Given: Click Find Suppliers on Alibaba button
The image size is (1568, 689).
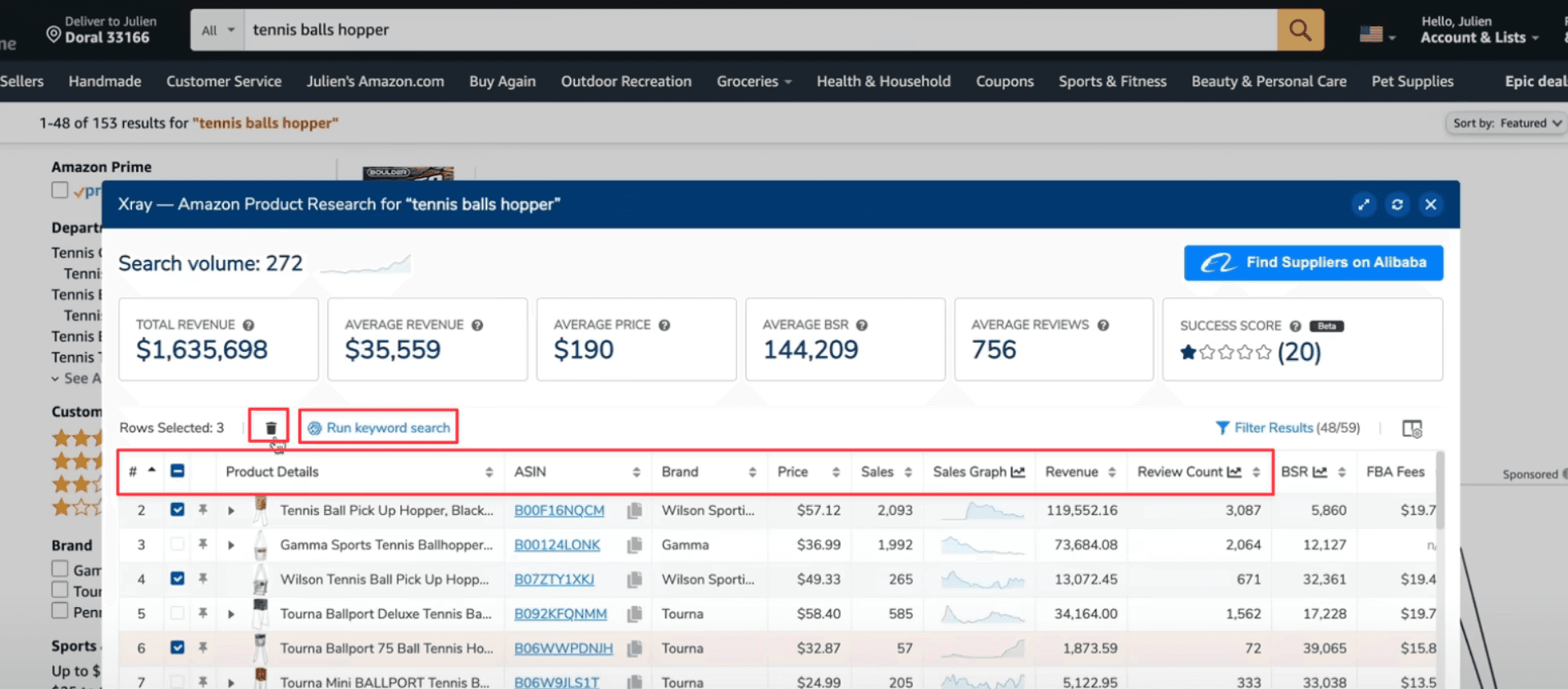Looking at the screenshot, I should (x=1314, y=263).
